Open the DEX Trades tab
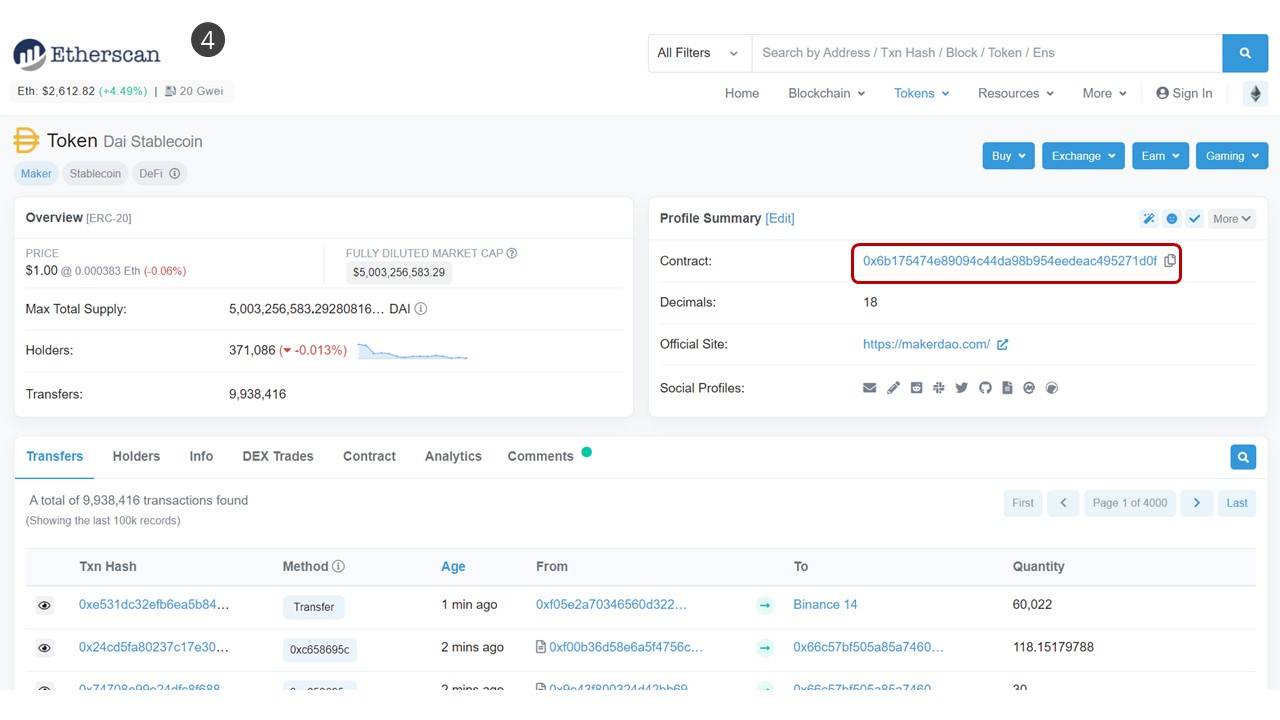 277,456
